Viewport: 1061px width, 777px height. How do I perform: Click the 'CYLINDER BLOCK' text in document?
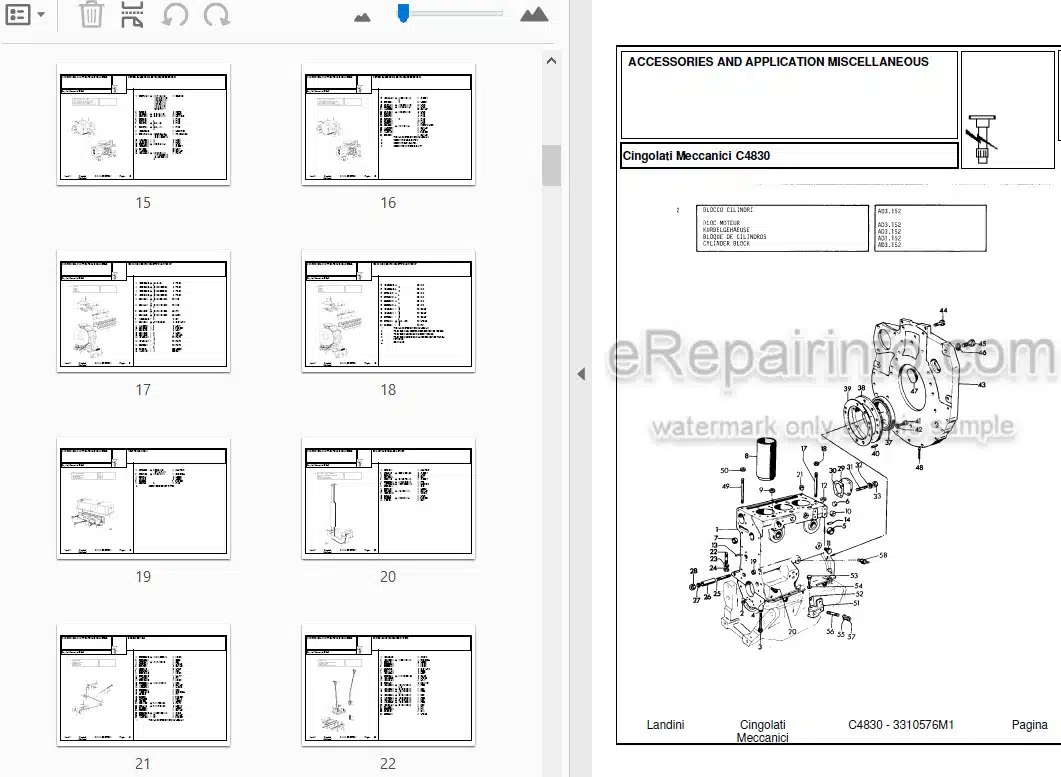point(726,244)
